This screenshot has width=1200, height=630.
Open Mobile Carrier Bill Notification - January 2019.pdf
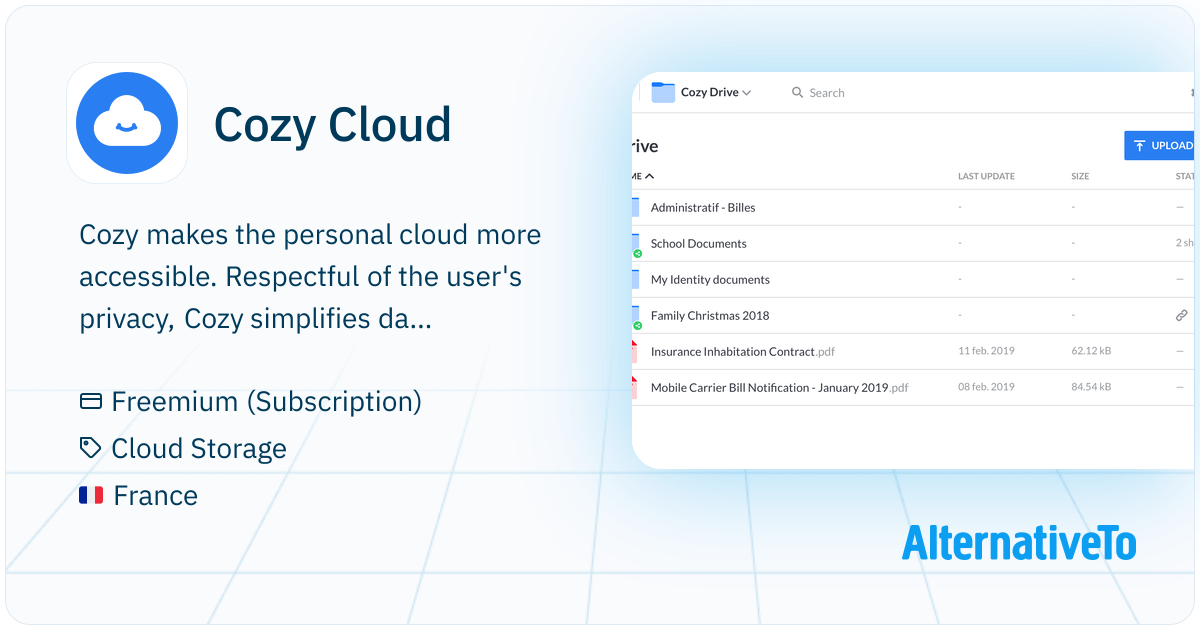click(780, 388)
